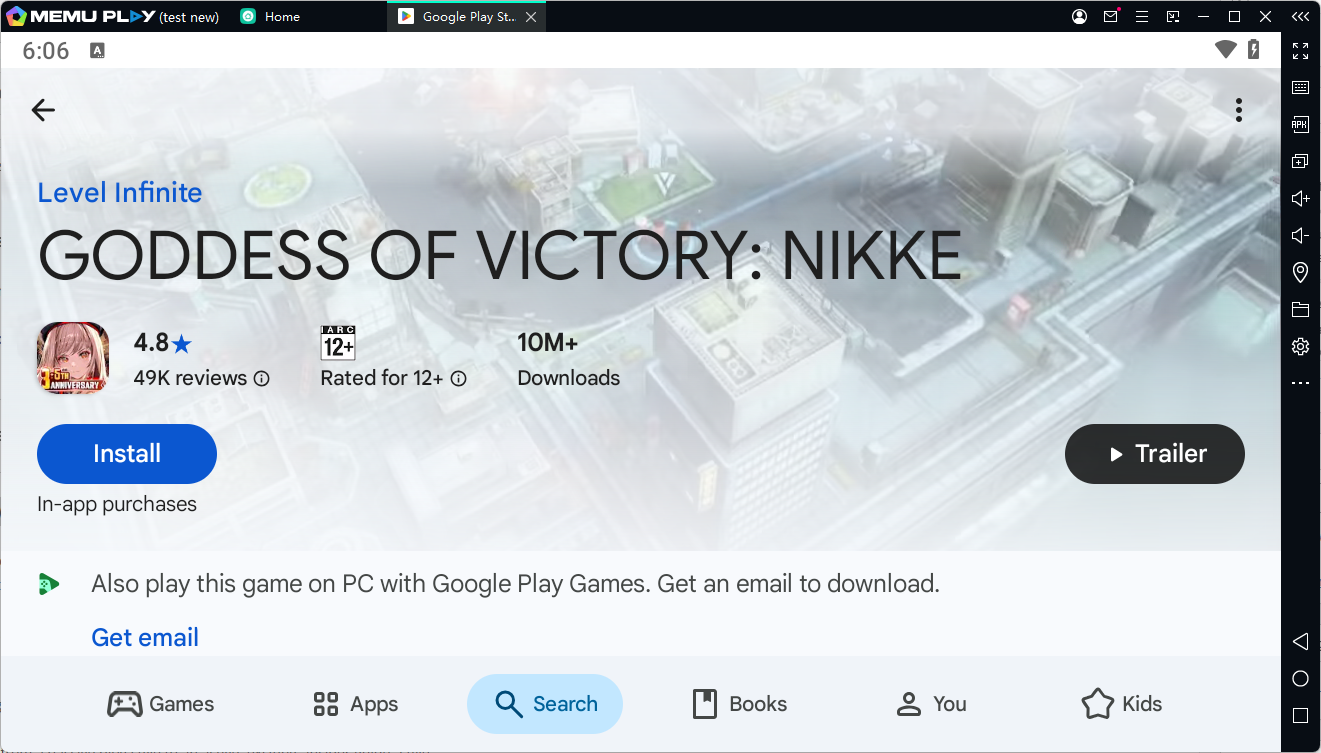This screenshot has width=1321, height=753.
Task: Switch to the Games tab
Action: tap(161, 704)
